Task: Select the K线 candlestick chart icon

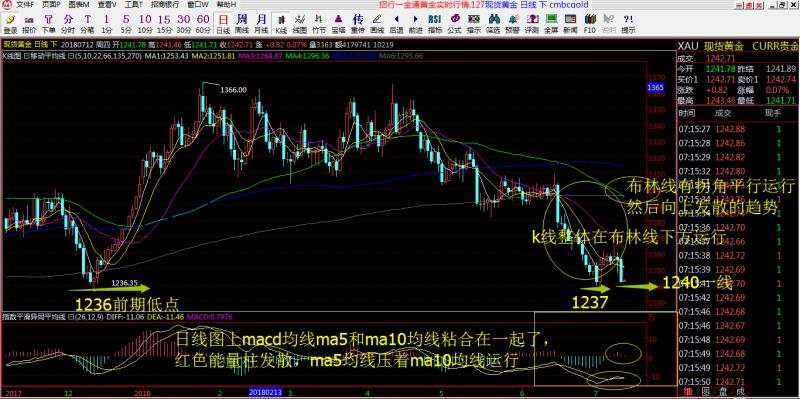Action: click(x=281, y=23)
